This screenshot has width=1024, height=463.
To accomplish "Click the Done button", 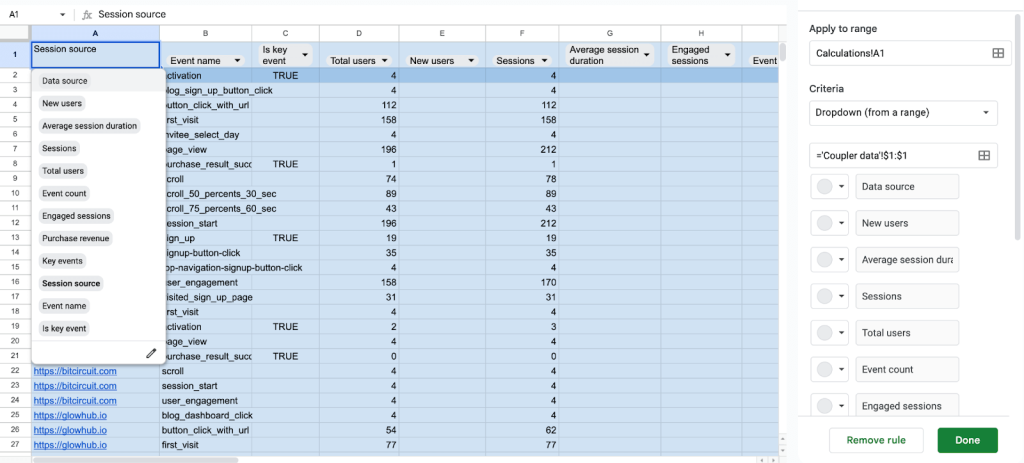I will (967, 440).
